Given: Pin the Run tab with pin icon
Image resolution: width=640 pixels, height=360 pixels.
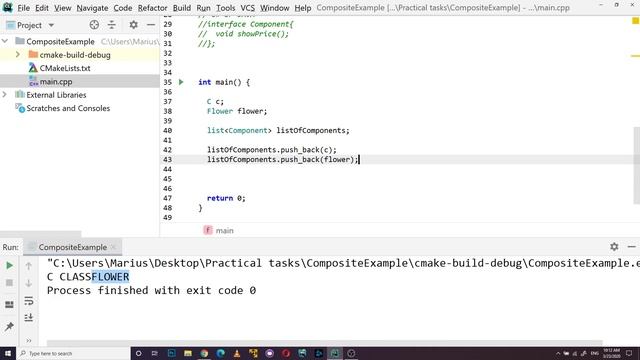Looking at the screenshot, I should [x=9, y=326].
